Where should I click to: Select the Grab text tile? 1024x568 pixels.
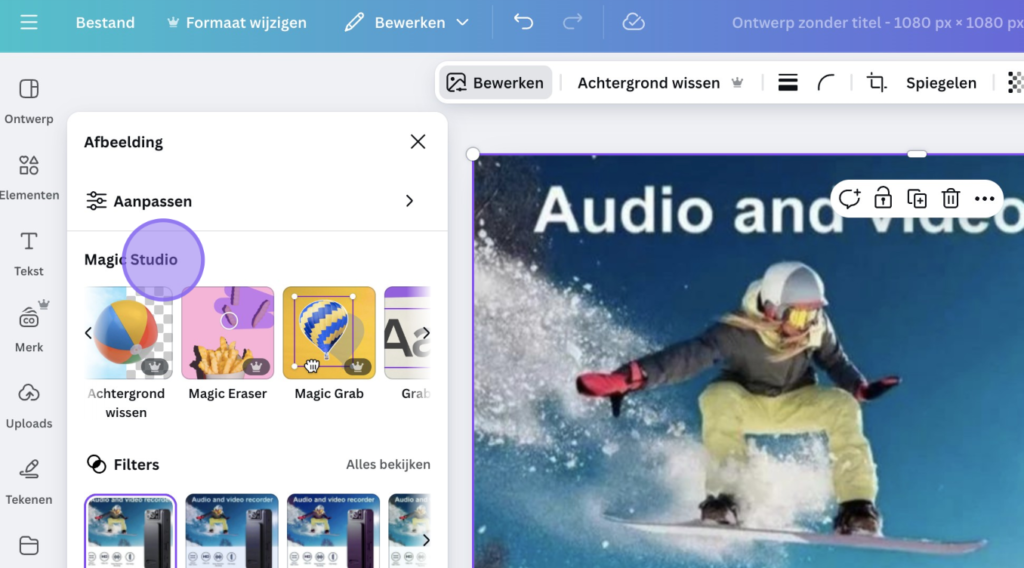[x=408, y=333]
